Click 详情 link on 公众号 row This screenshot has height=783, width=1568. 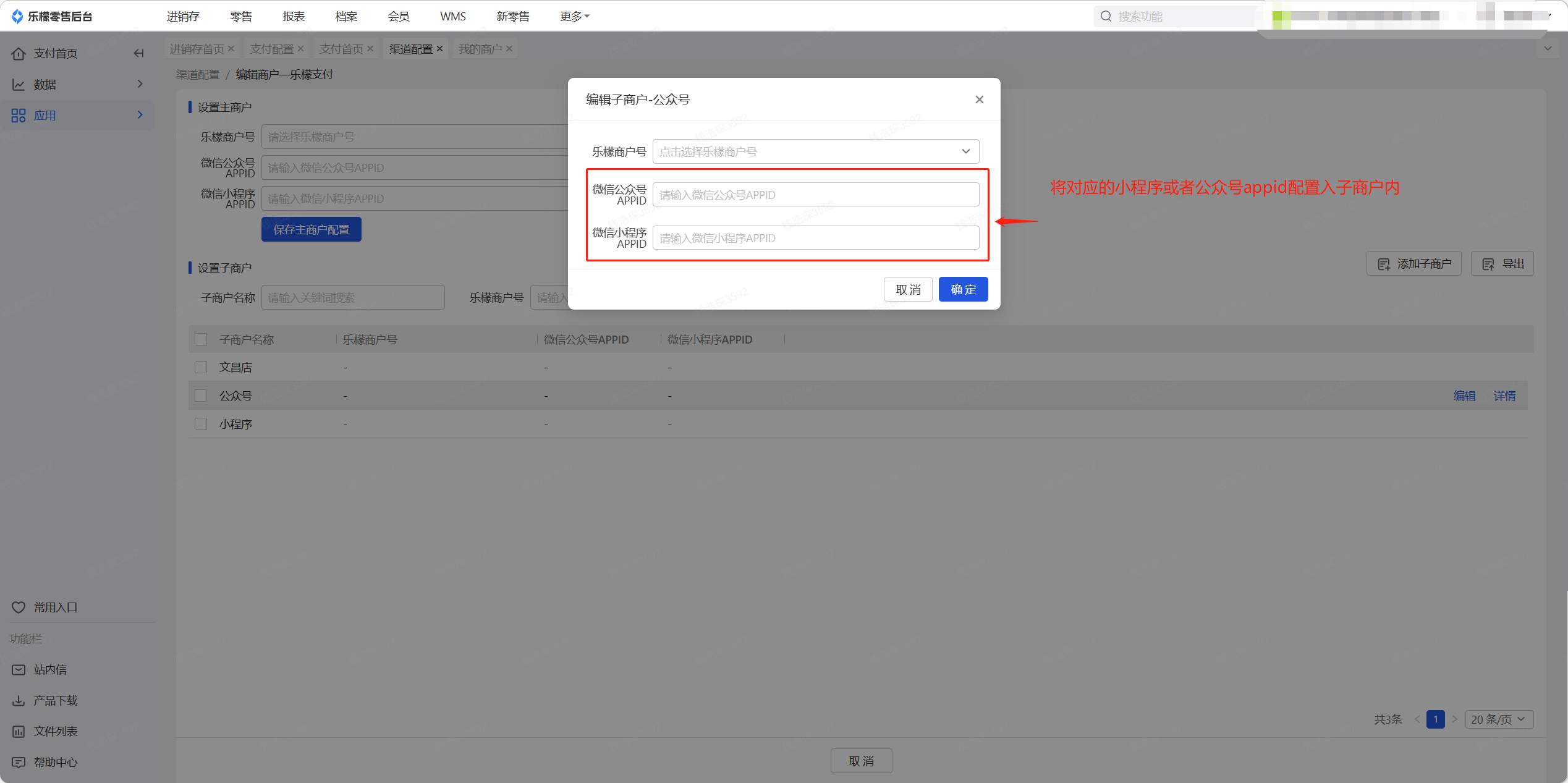[x=1504, y=396]
